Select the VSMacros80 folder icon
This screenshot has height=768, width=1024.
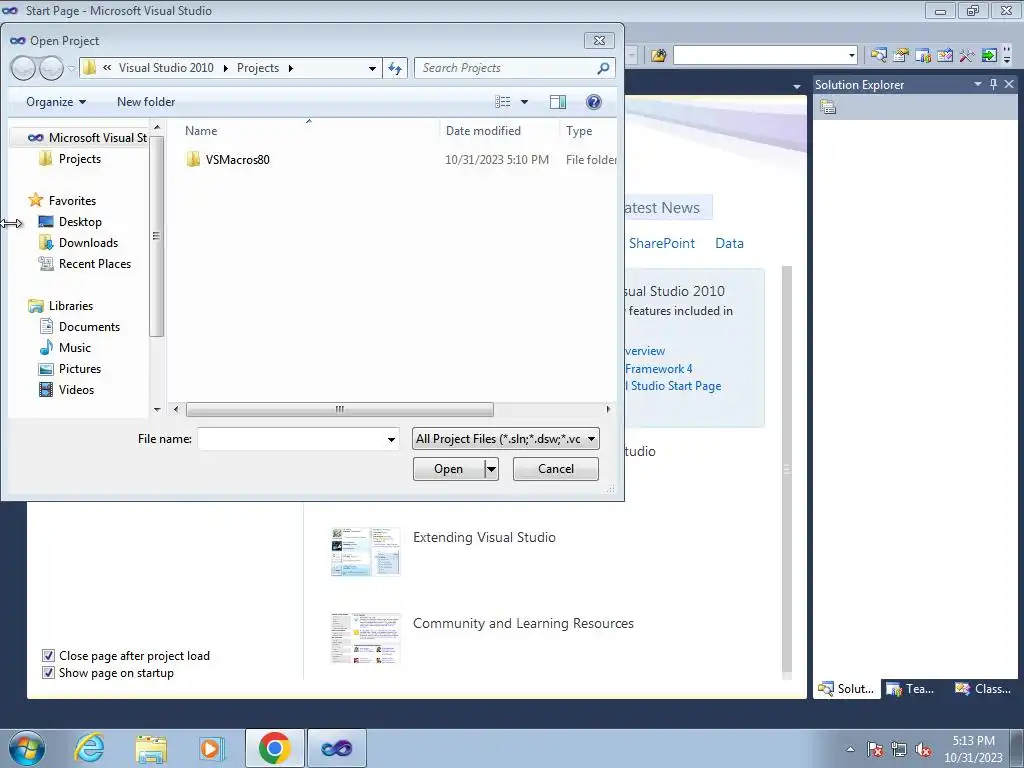click(193, 159)
